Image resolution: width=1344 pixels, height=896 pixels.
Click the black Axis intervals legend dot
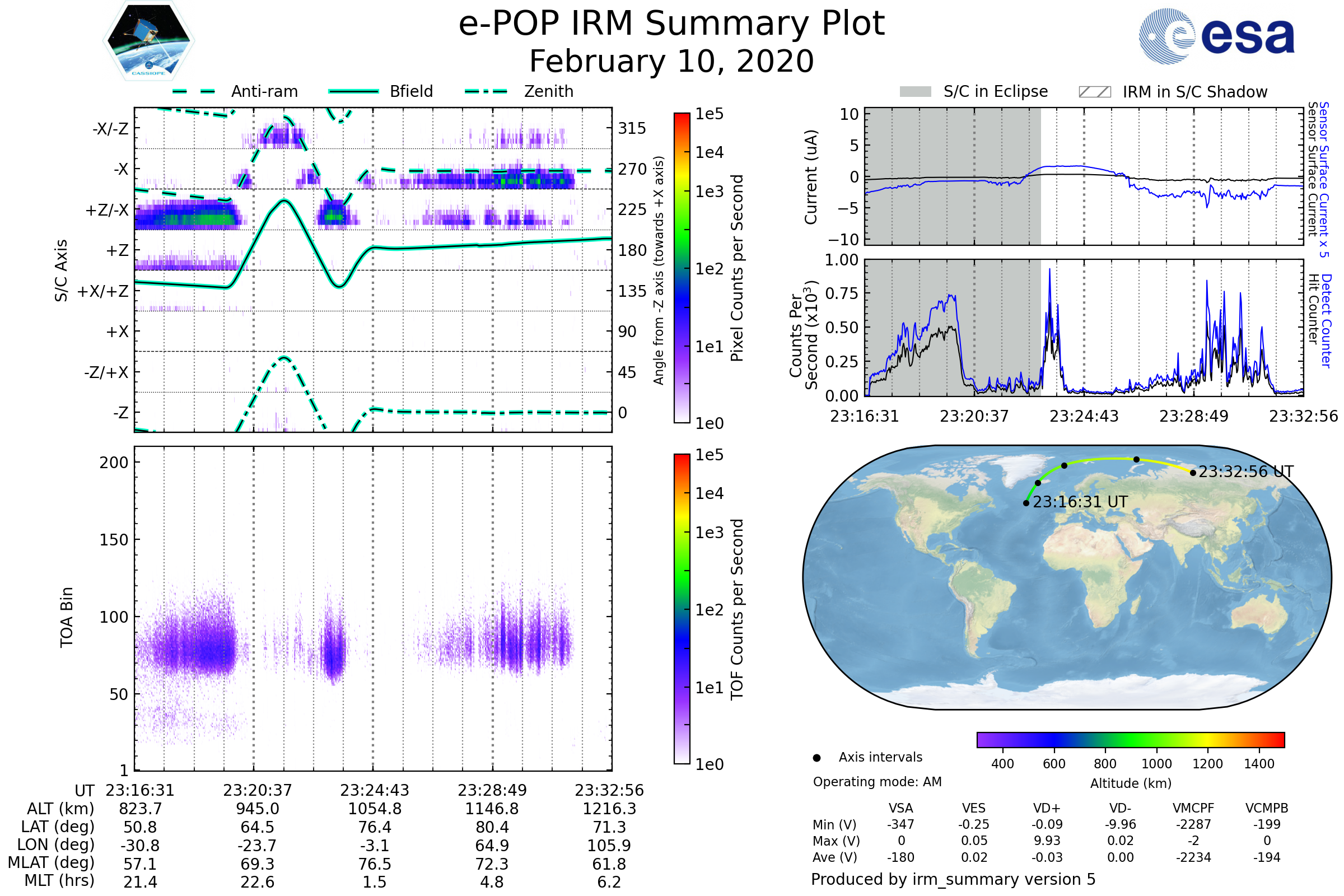[x=816, y=758]
